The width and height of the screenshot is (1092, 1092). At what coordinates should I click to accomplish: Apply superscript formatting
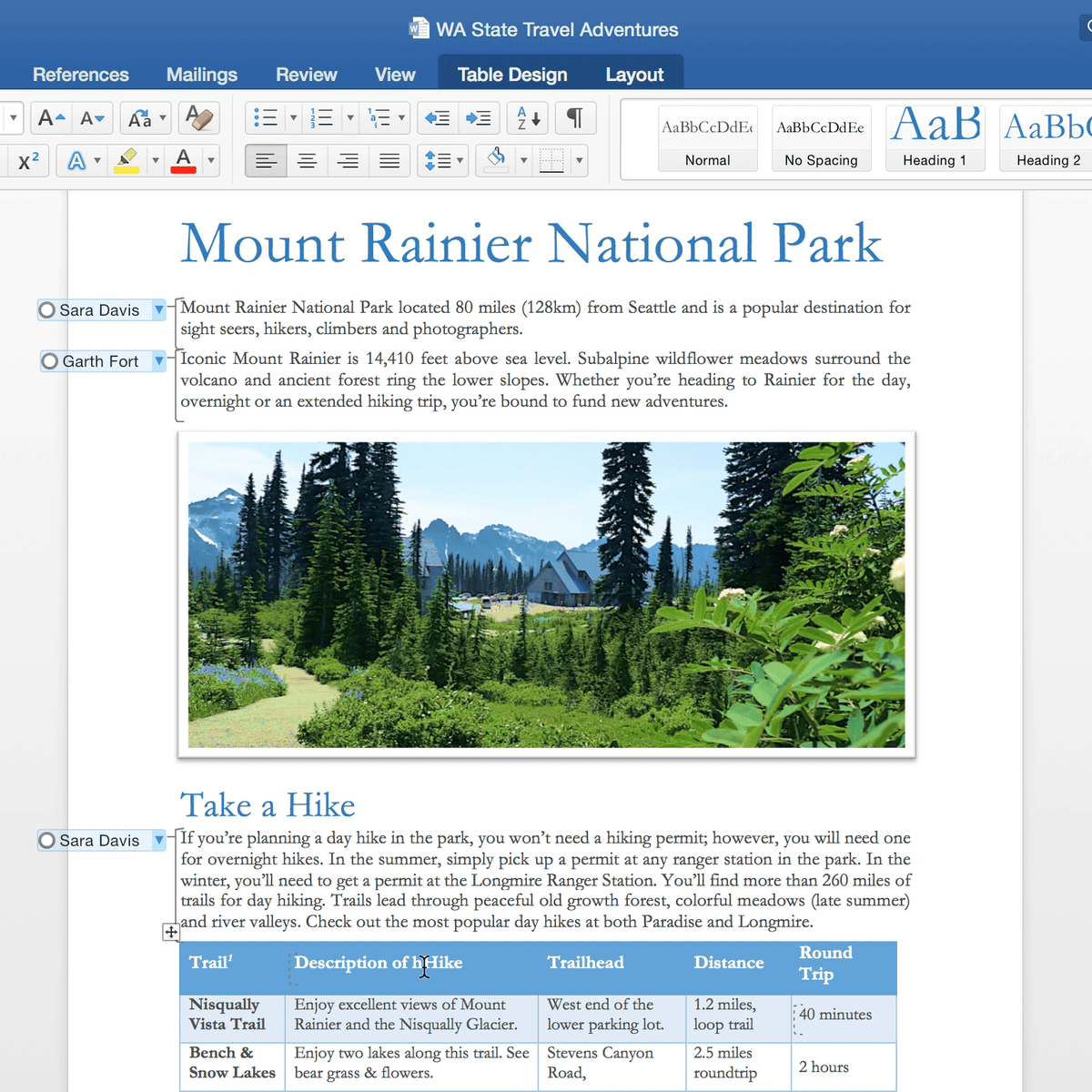(x=28, y=161)
